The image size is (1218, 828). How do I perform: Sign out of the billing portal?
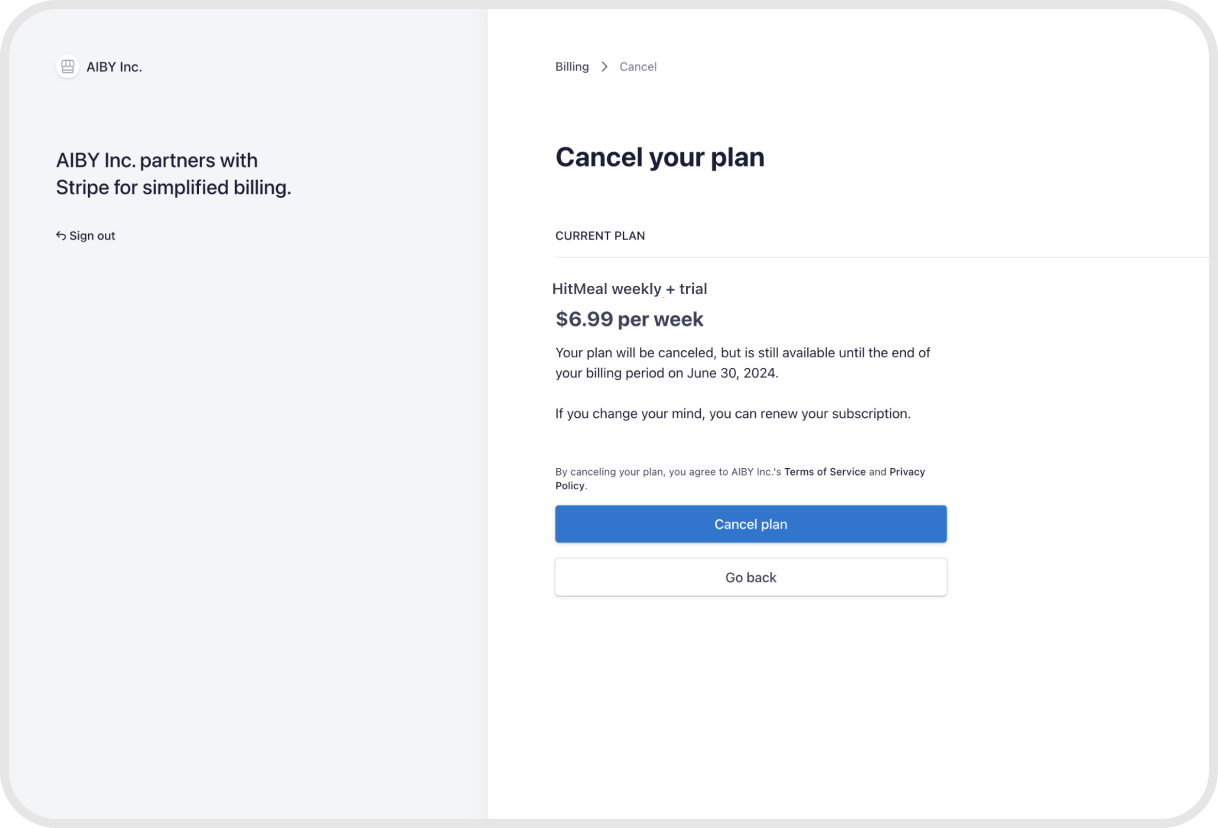click(x=92, y=236)
